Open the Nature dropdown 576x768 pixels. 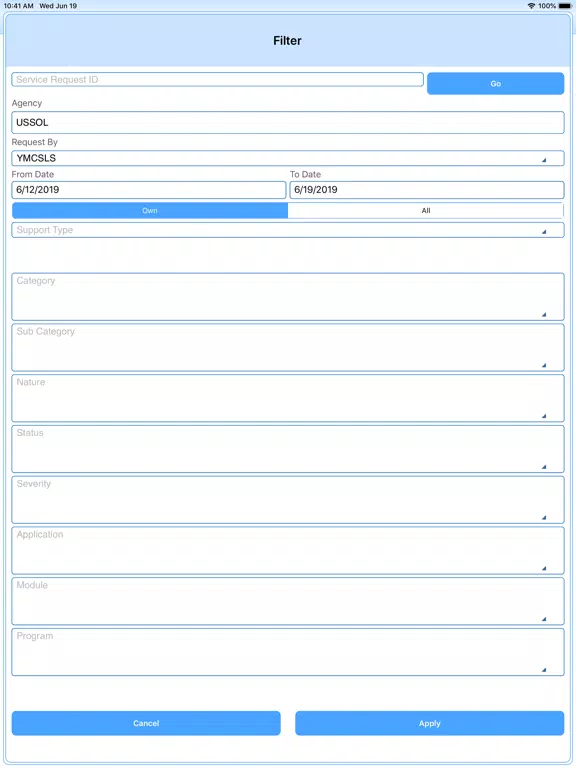[288, 398]
